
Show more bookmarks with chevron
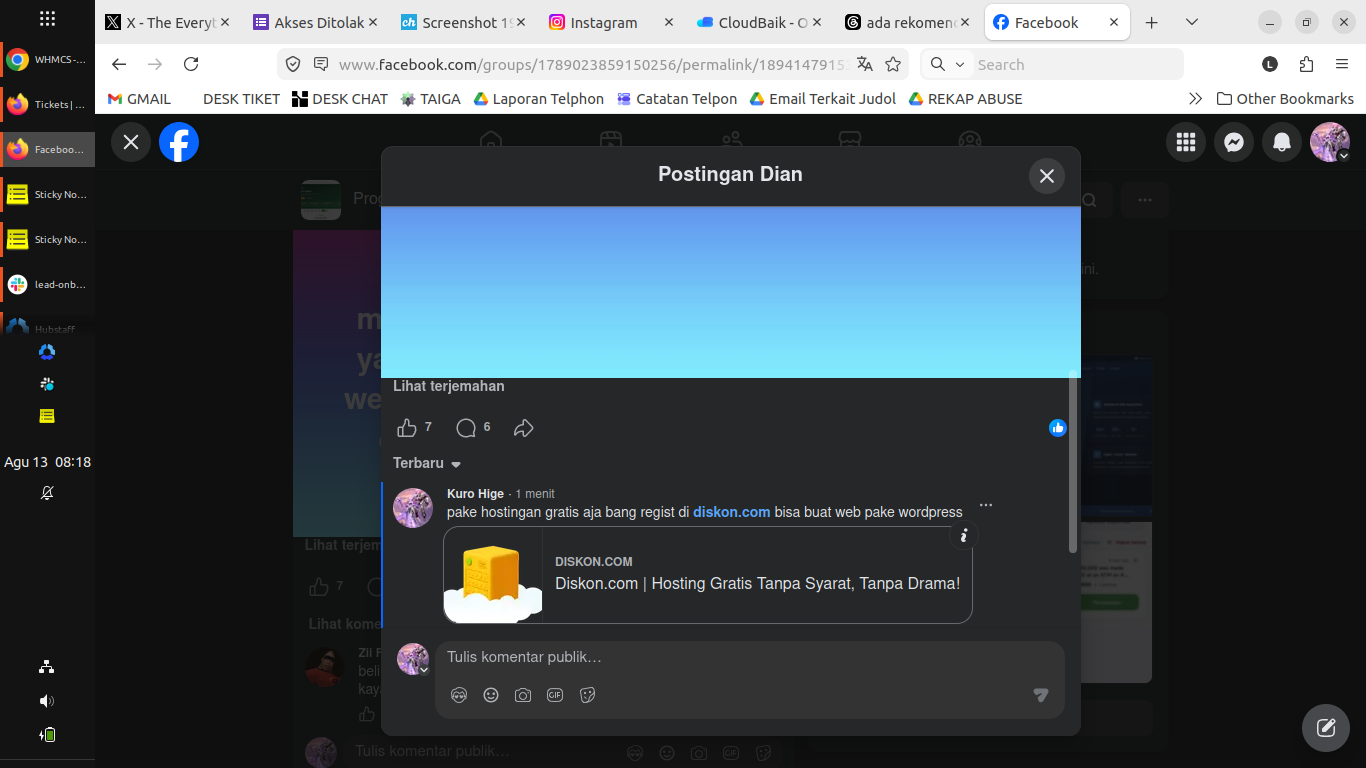(x=1195, y=99)
